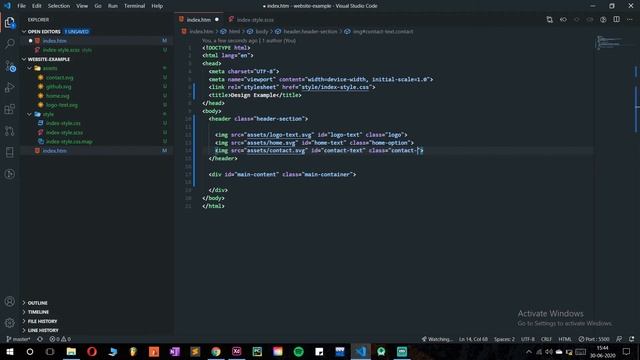Click the Open Changes compare icon
The height and width of the screenshot is (360, 640).
click(x=549, y=19)
